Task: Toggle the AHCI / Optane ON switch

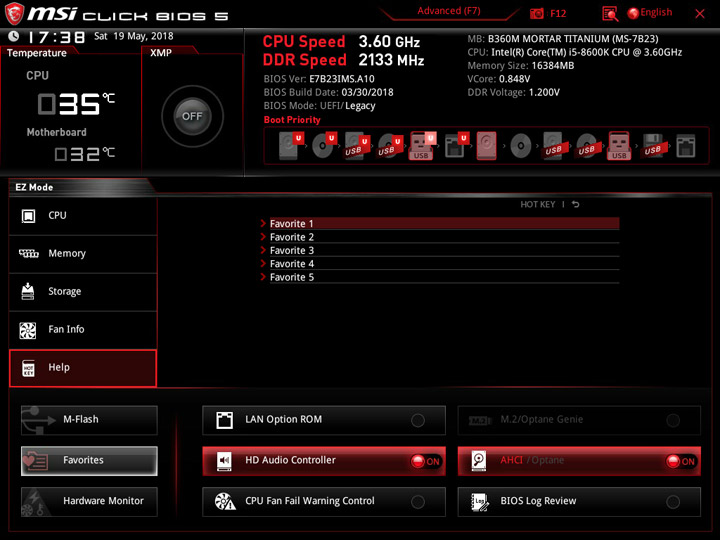Action: click(x=681, y=461)
